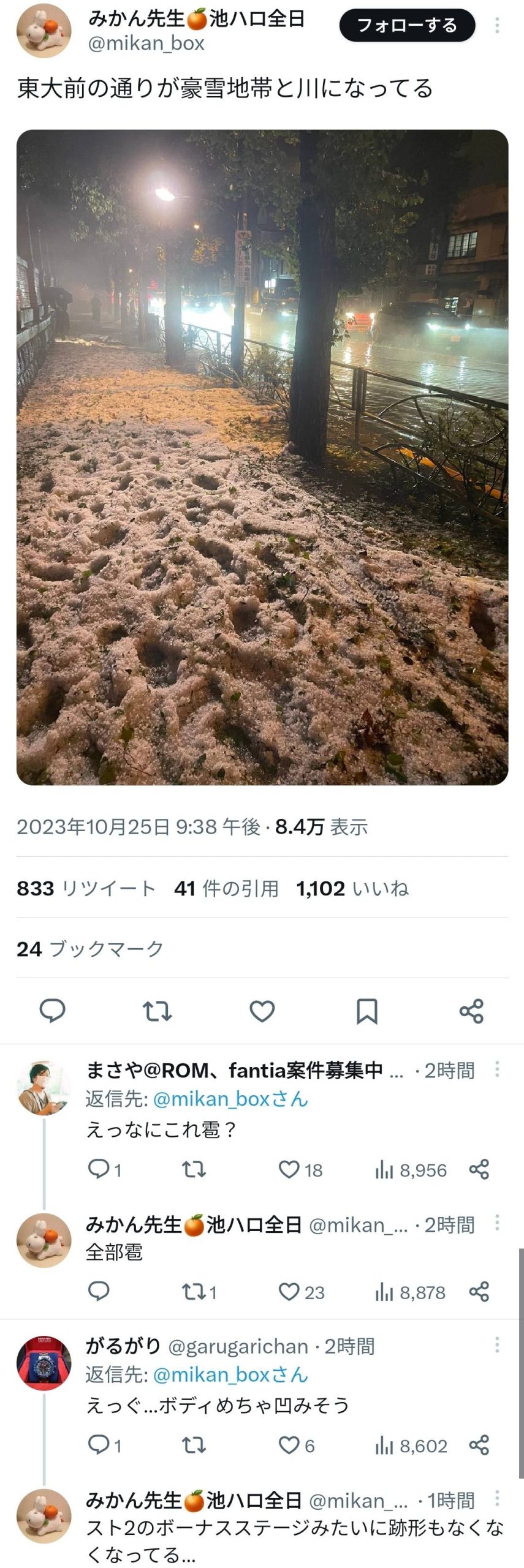This screenshot has height=1568, width=524.
Task: Click the フォローする follow button
Action: pyautogui.click(x=407, y=25)
